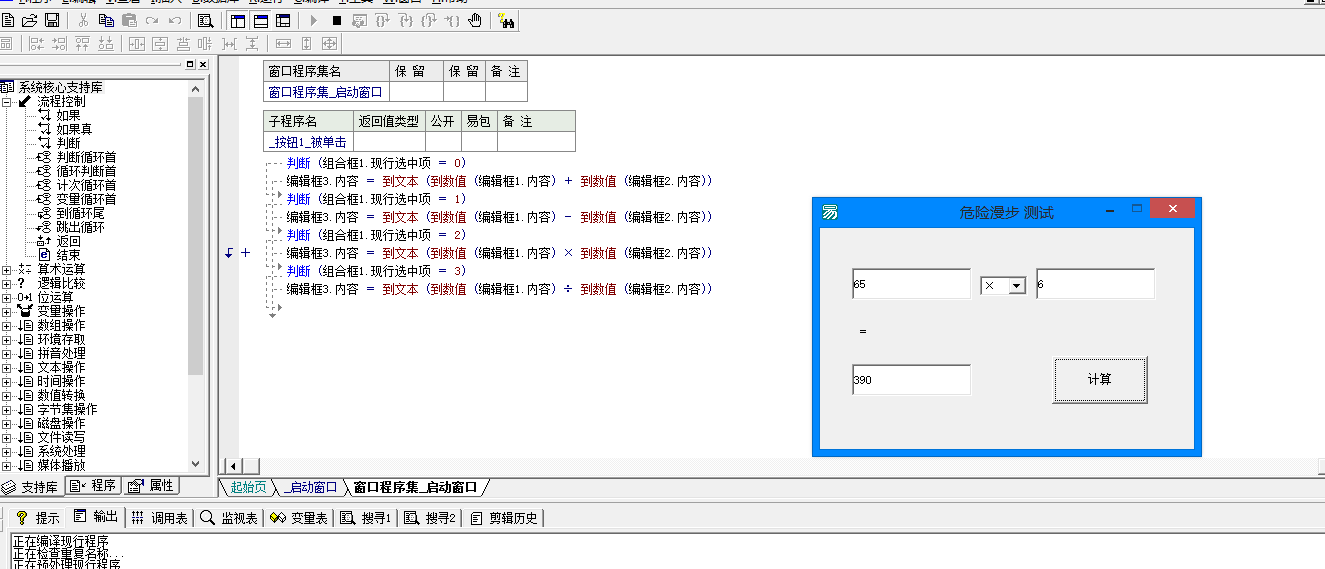Toggle the first layout view toolbar button

pyautogui.click(x=238, y=20)
